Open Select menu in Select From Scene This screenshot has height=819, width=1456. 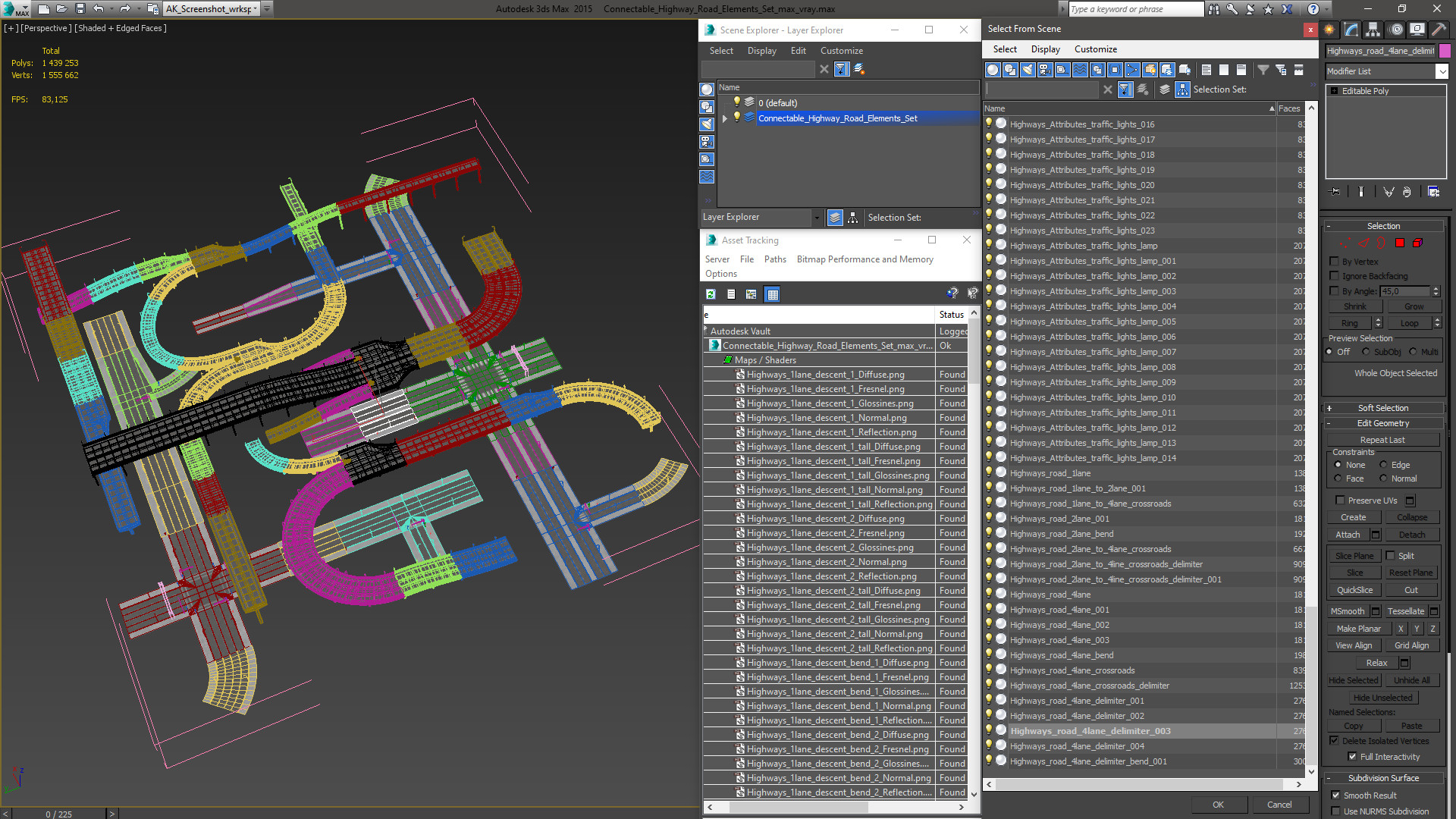click(1005, 49)
